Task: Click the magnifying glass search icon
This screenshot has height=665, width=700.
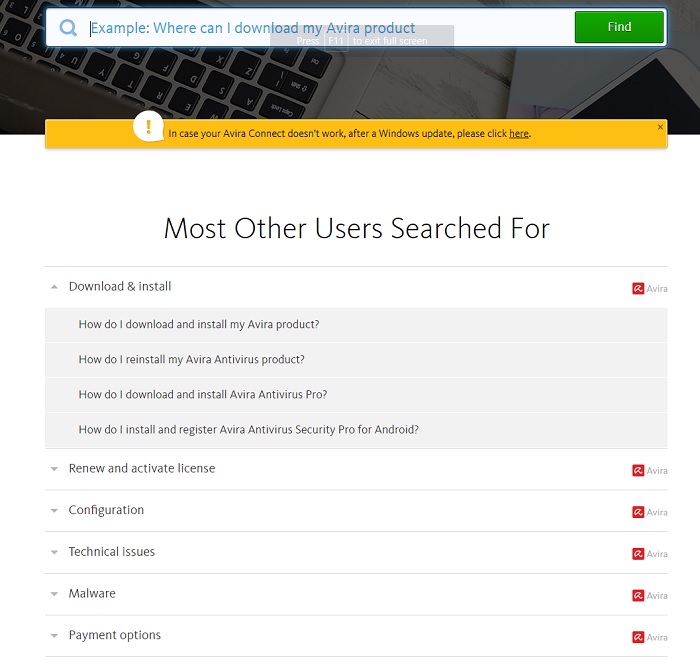Action: (x=68, y=28)
